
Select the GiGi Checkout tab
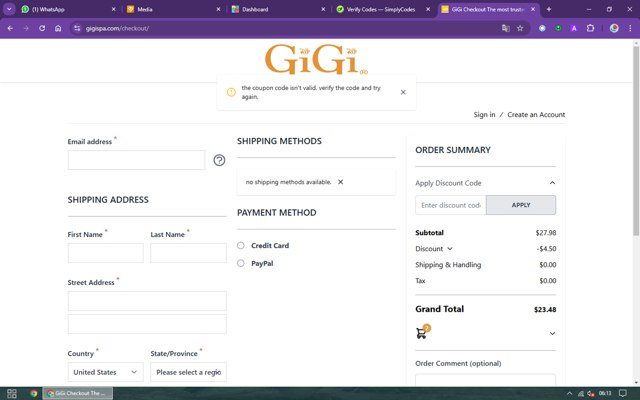tap(486, 9)
